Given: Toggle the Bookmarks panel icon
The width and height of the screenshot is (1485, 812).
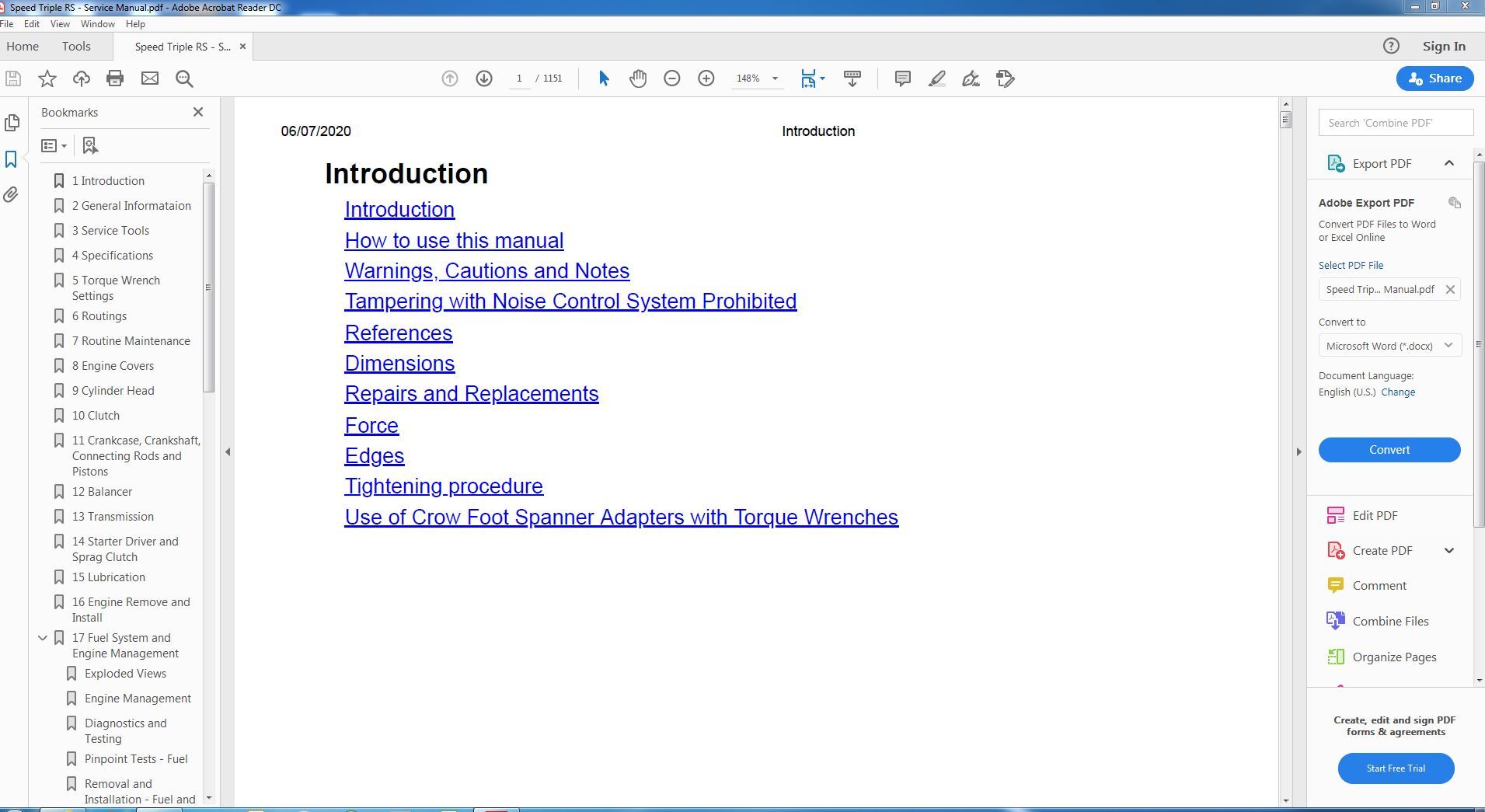Looking at the screenshot, I should coord(12,159).
